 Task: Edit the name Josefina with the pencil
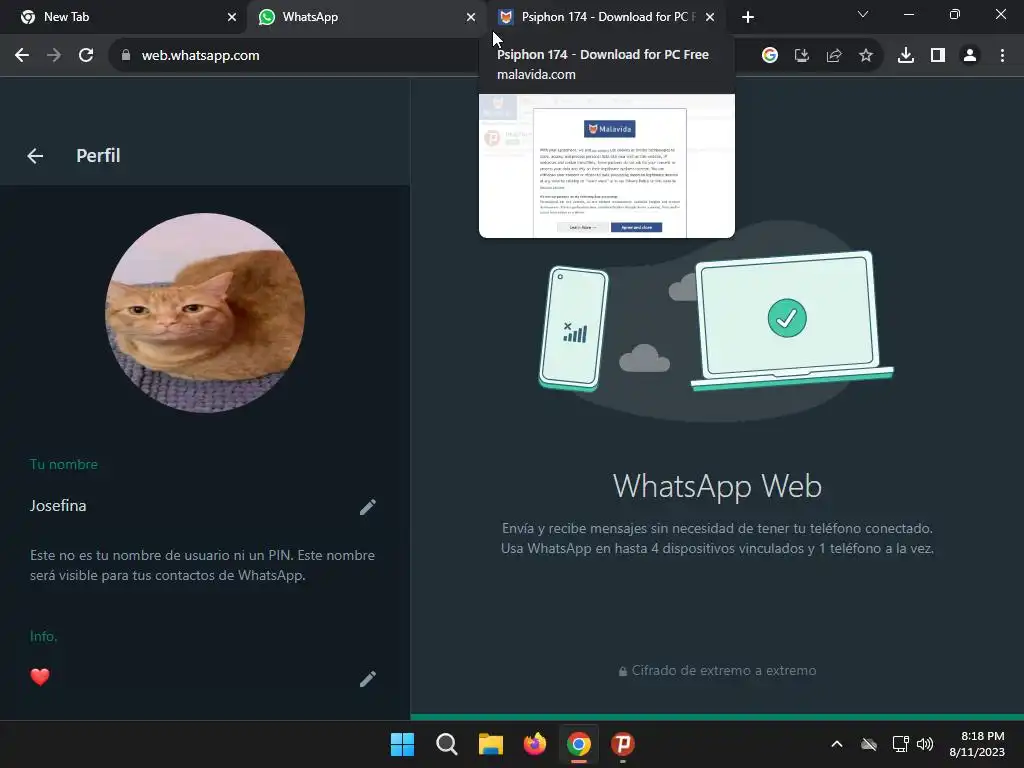[368, 507]
